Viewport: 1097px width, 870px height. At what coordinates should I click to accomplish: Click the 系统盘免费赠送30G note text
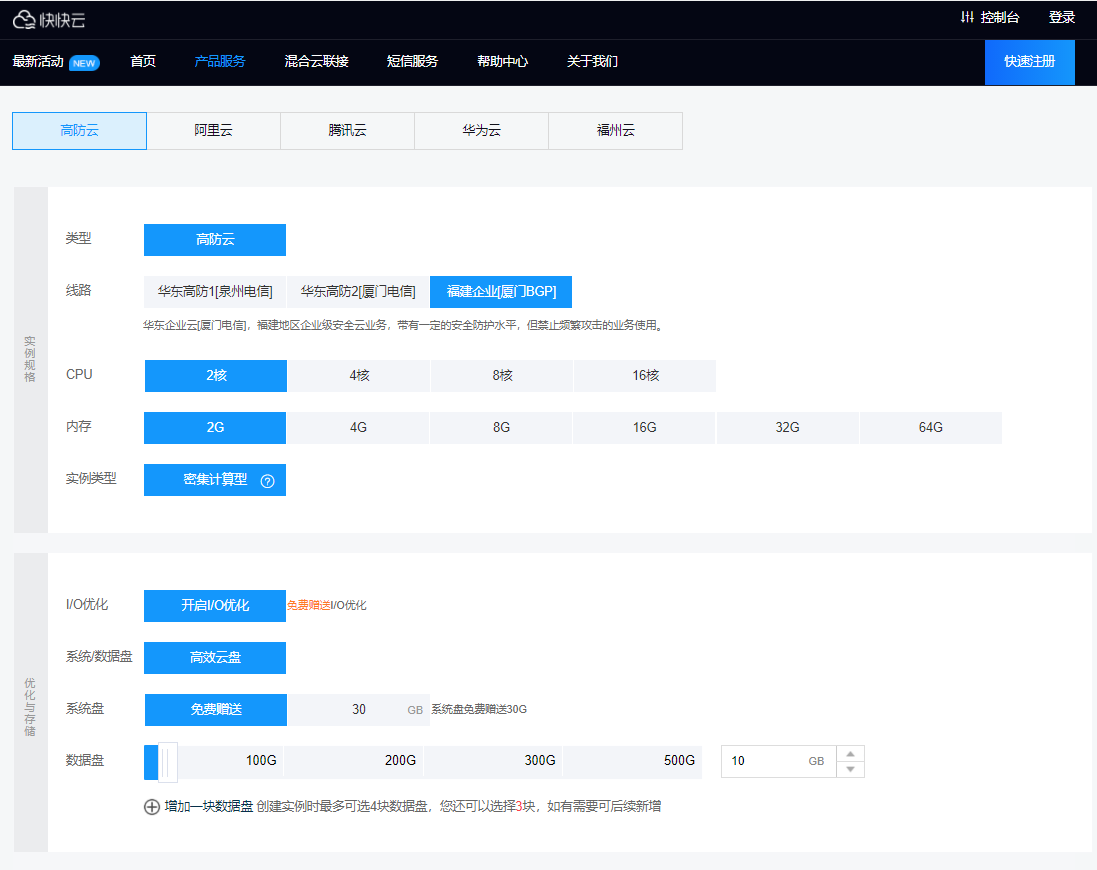pyautogui.click(x=479, y=709)
